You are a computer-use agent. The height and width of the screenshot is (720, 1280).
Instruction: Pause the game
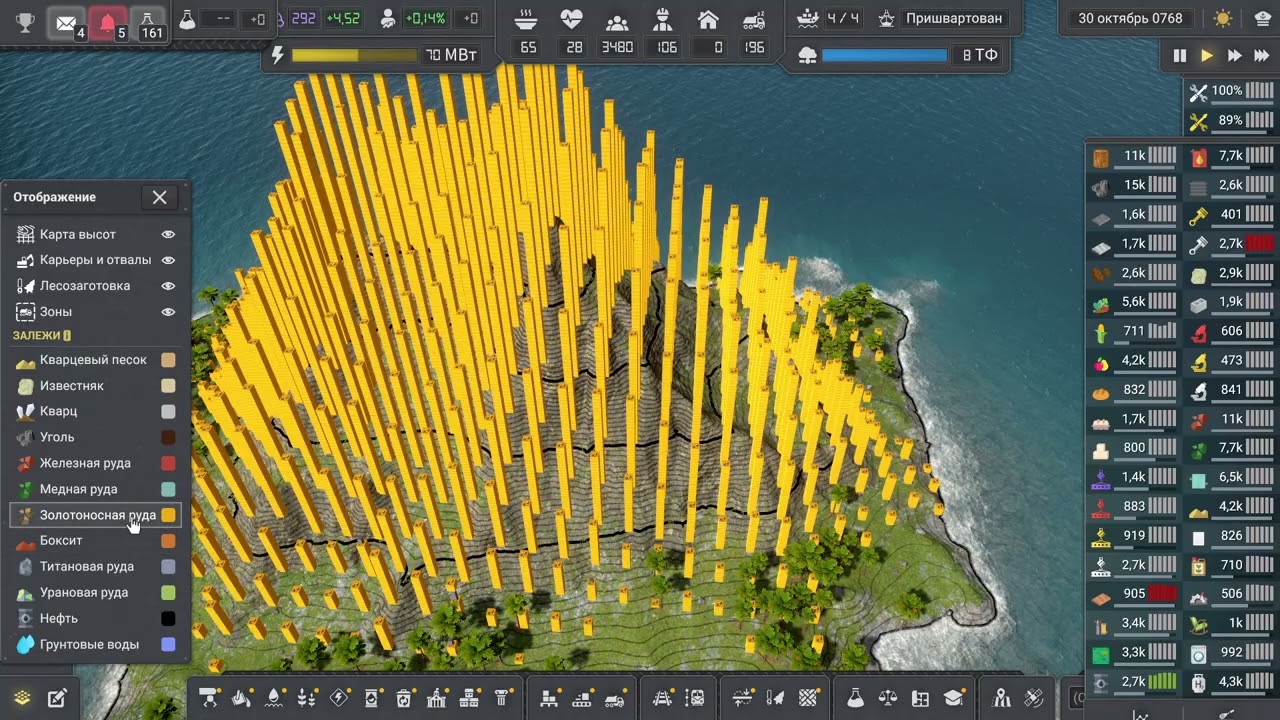[1179, 56]
